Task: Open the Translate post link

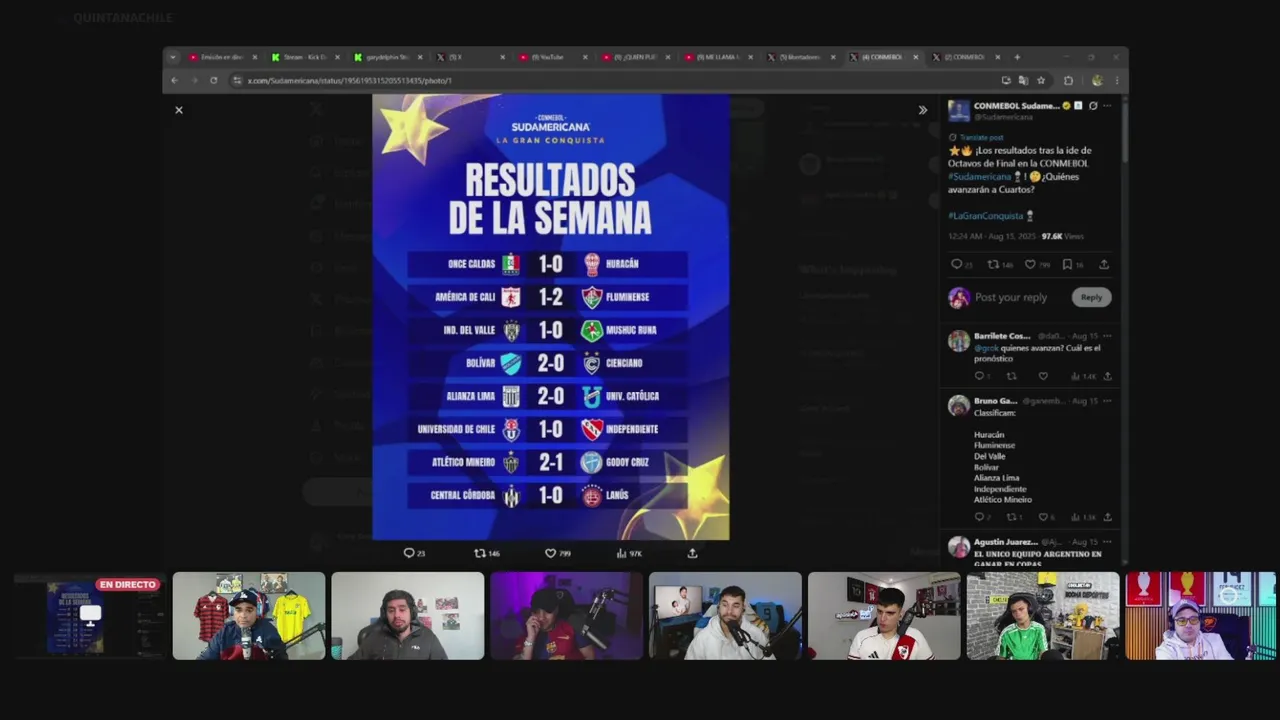Action: tap(981, 137)
